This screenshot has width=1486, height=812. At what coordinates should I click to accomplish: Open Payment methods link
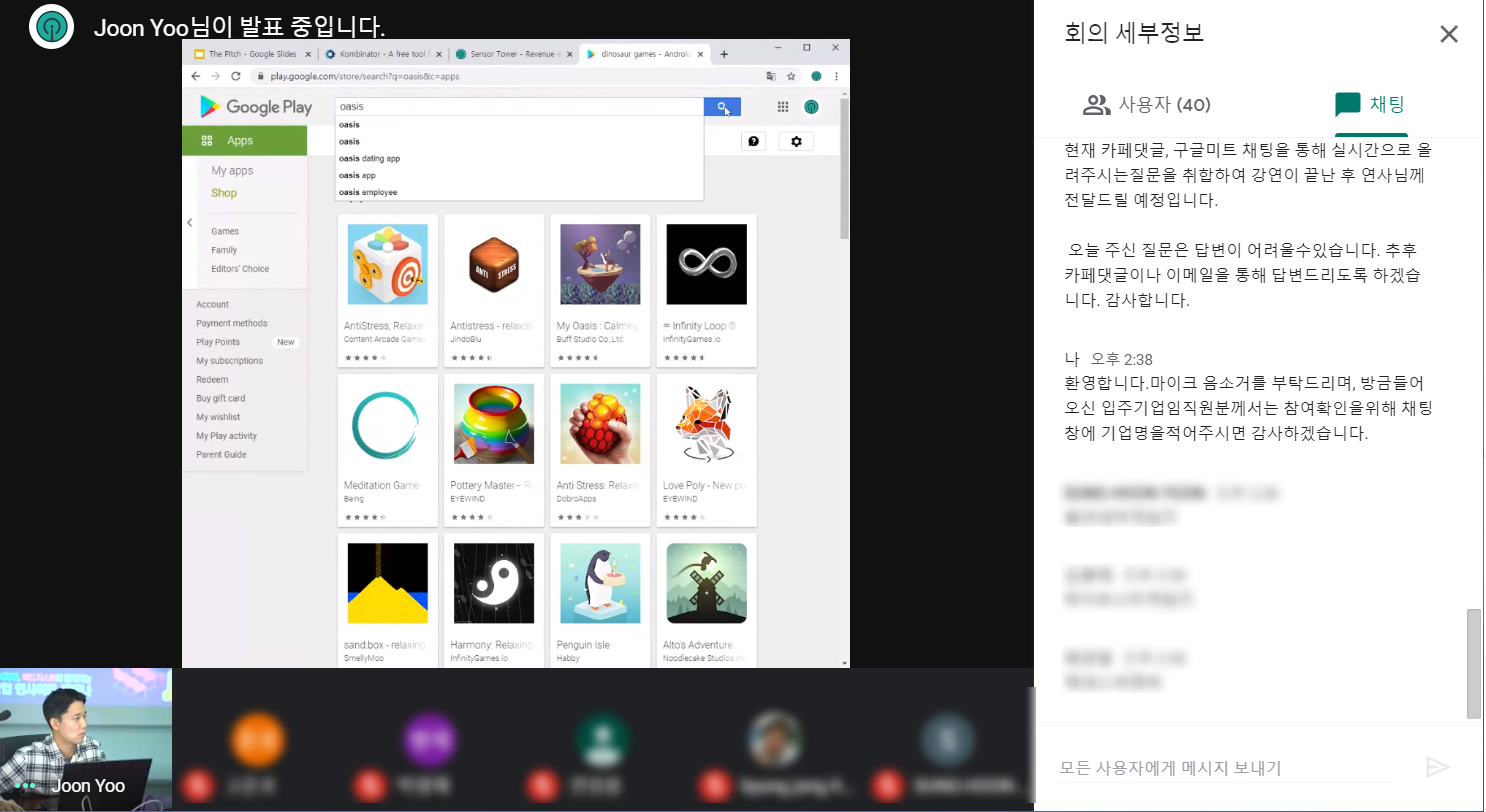pyautogui.click(x=232, y=323)
